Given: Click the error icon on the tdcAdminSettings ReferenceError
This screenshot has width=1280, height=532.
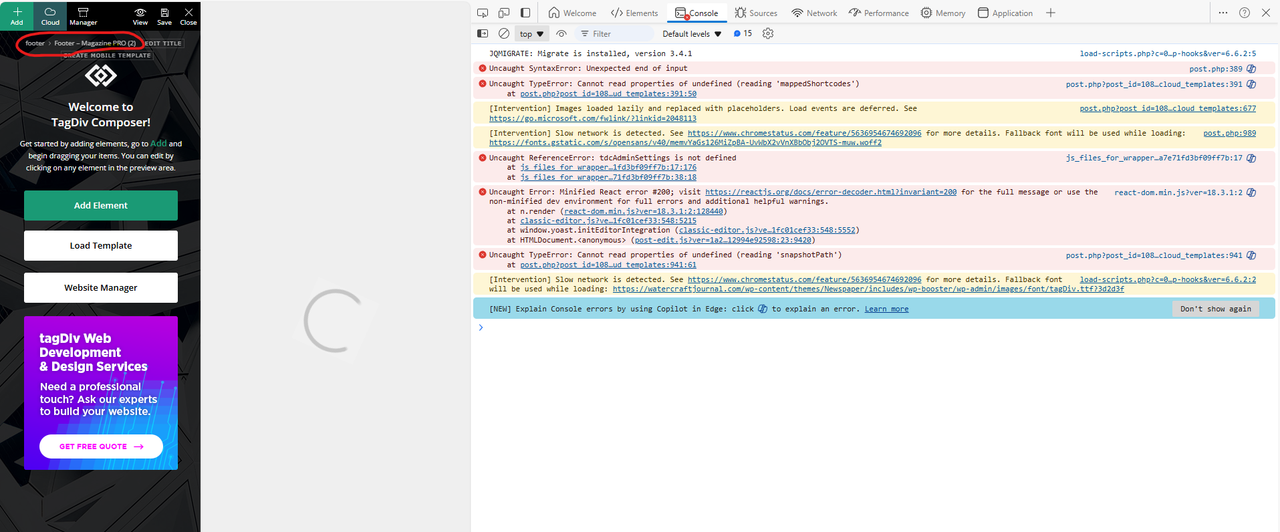Looking at the screenshot, I should pyautogui.click(x=482, y=158).
